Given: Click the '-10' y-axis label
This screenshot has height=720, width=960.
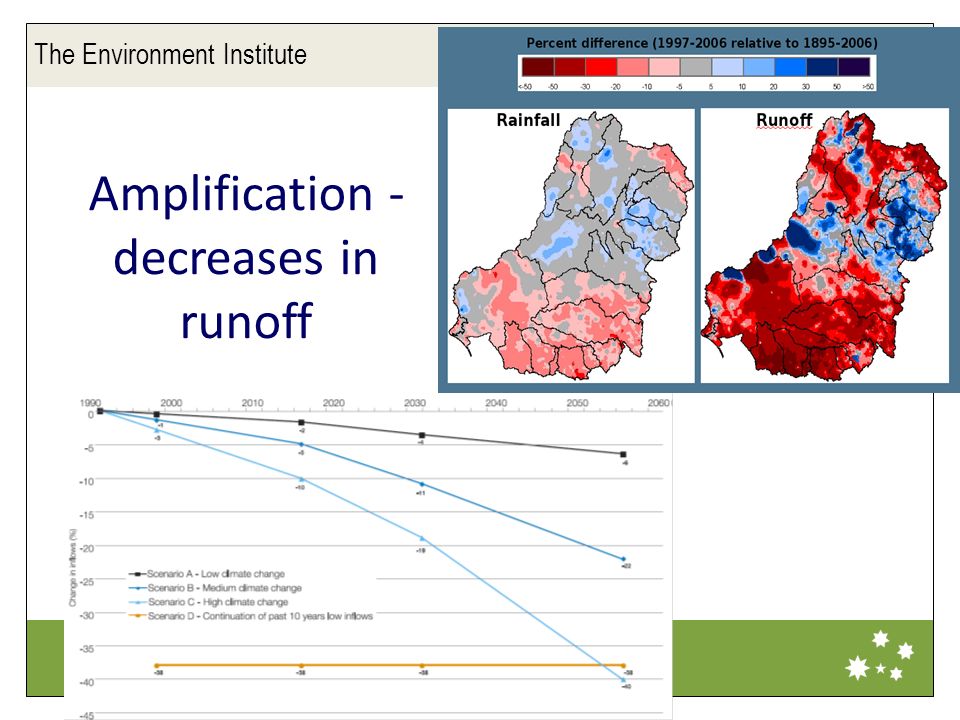Looking at the screenshot, I should click(86, 482).
